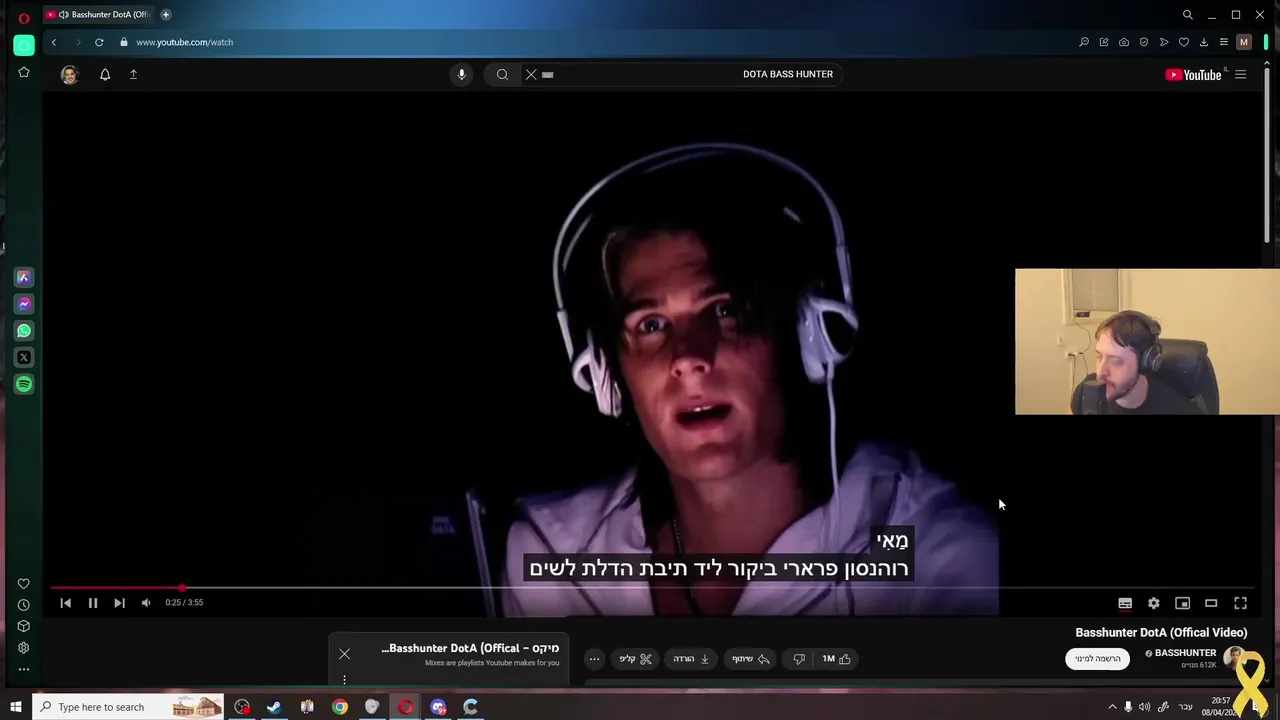Open the Opera profile M avatar
The width and height of the screenshot is (1280, 720).
[x=1244, y=42]
